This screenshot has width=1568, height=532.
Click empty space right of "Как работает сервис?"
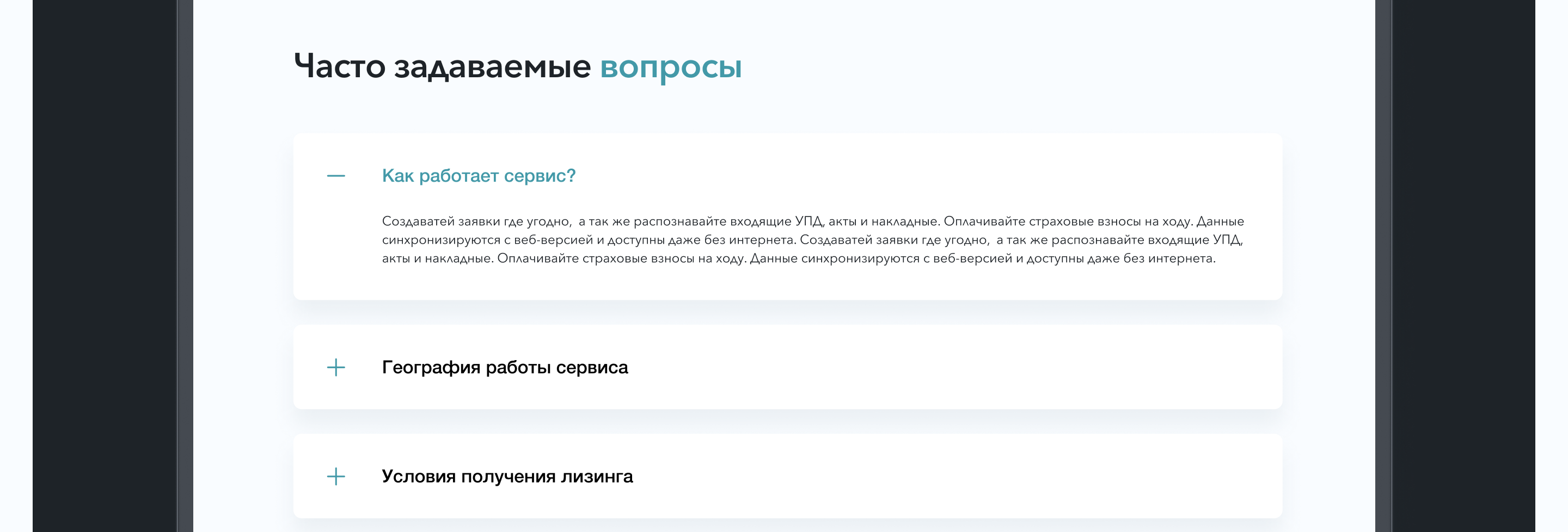click(x=913, y=176)
